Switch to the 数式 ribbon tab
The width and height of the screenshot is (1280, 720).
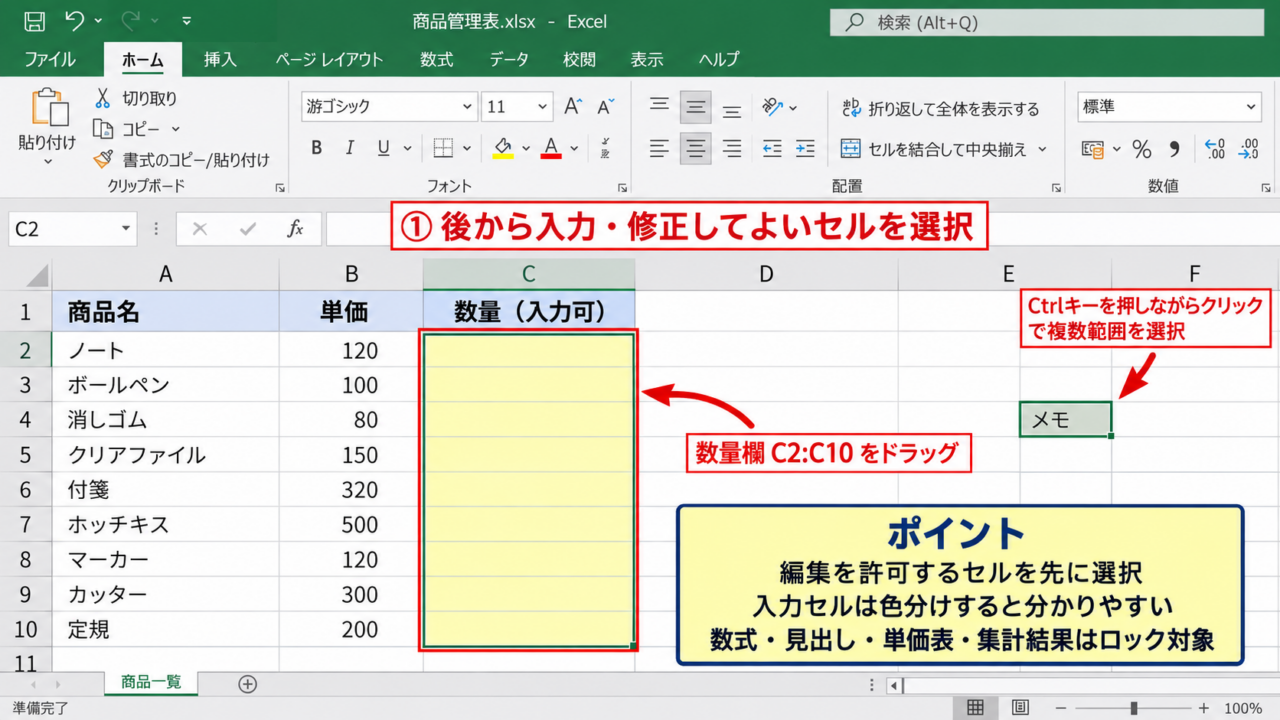[x=436, y=60]
